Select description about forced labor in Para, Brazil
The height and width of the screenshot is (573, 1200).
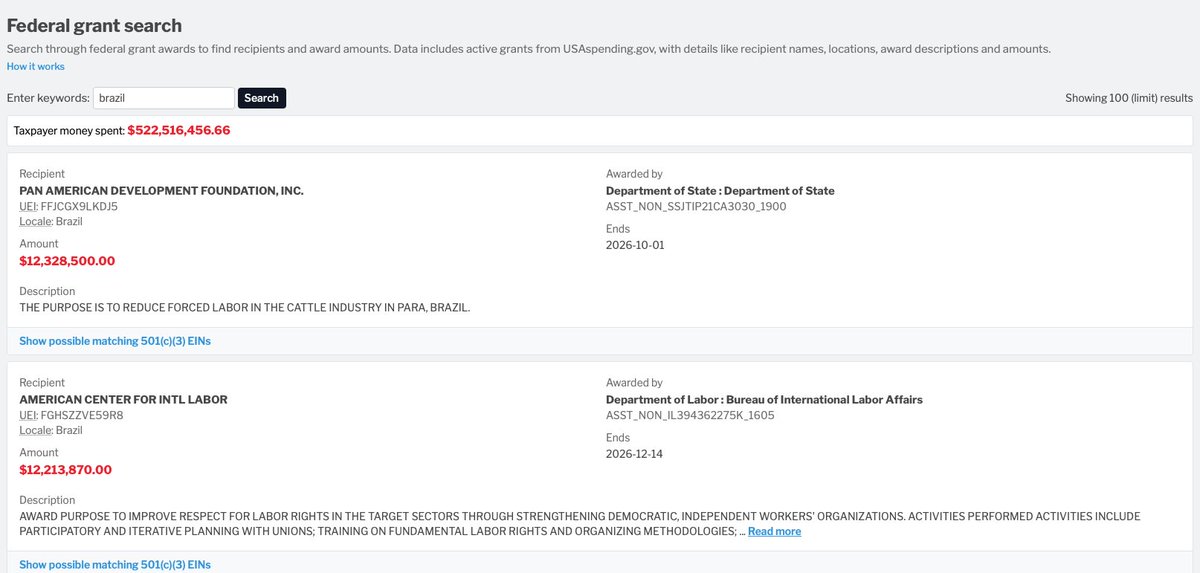pos(245,308)
